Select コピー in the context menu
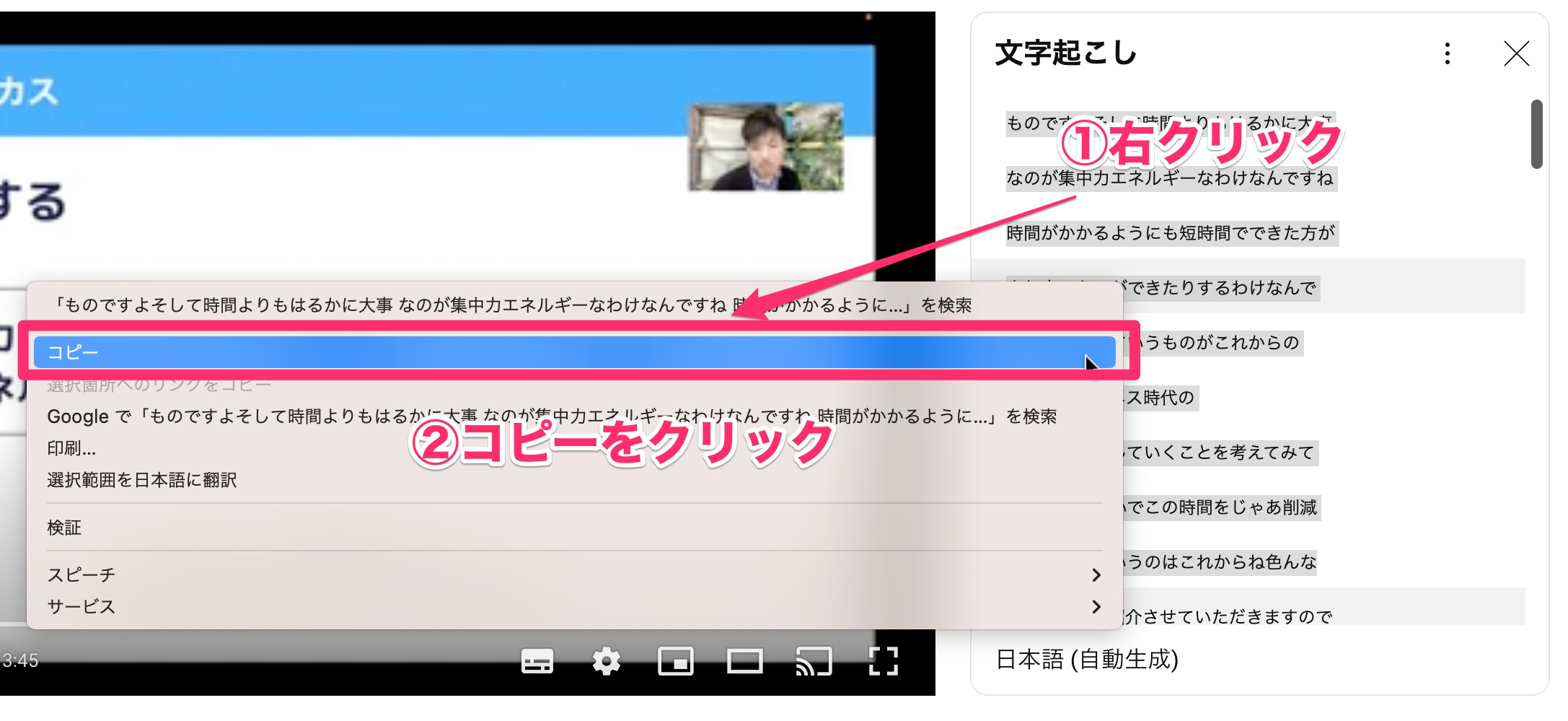 (574, 352)
